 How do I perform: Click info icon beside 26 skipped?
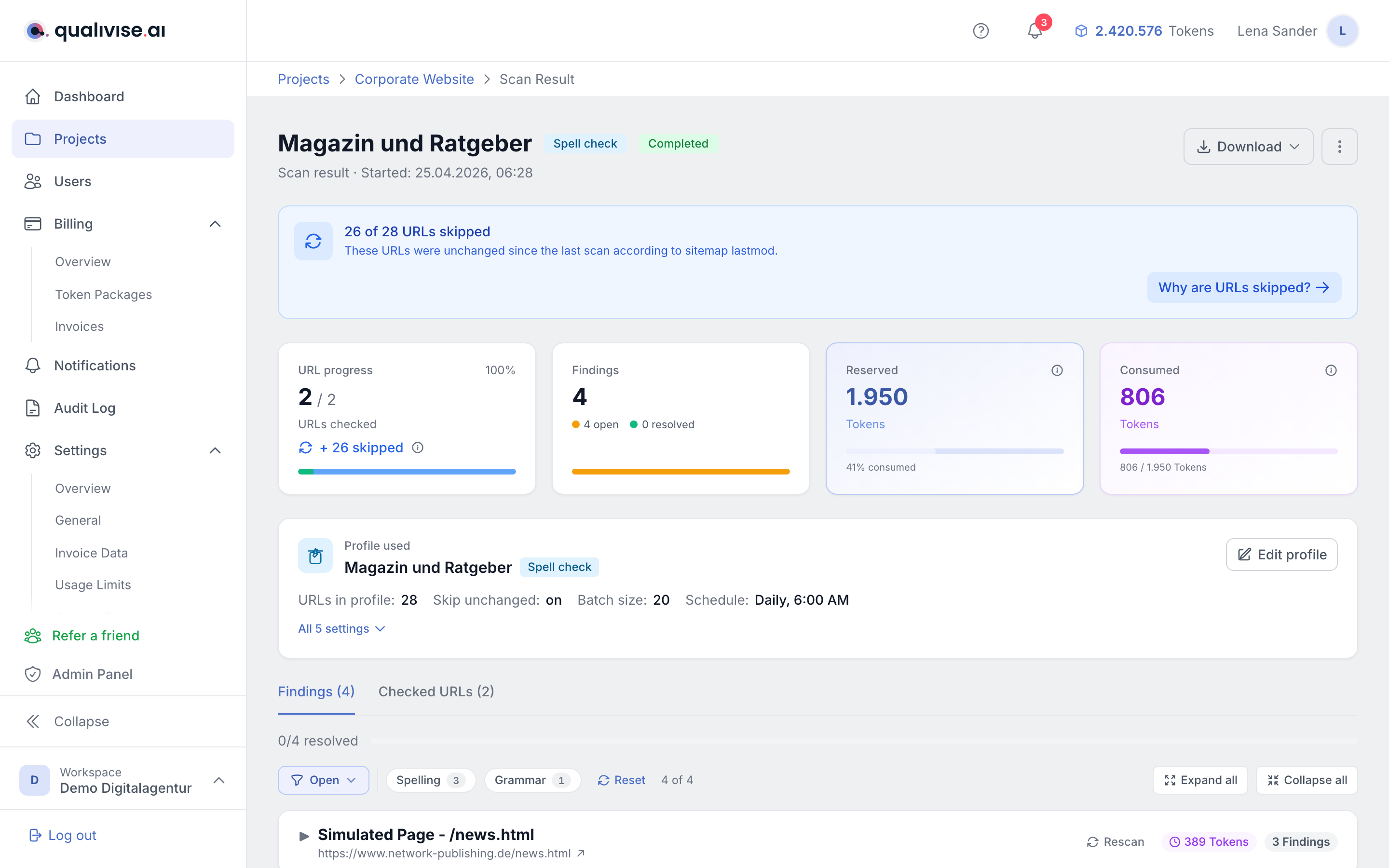pos(418,448)
